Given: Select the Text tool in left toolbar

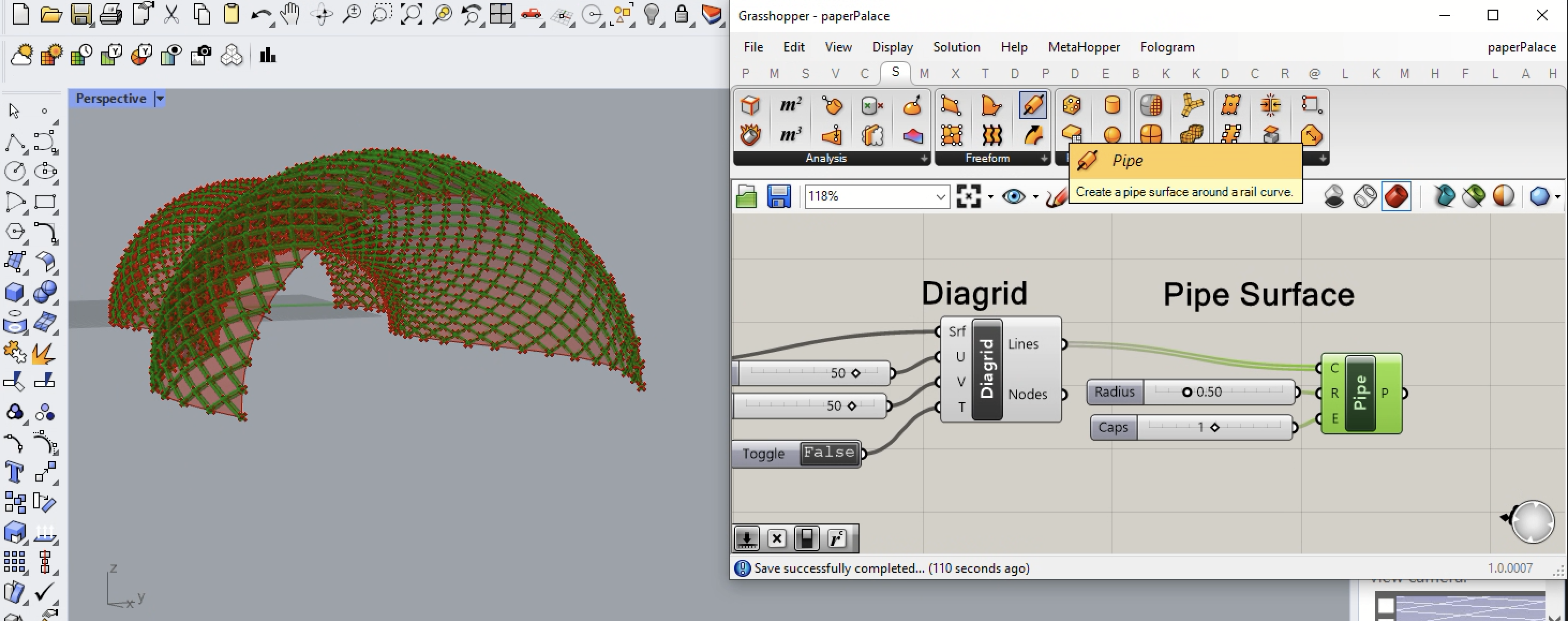Looking at the screenshot, I should click(x=14, y=472).
